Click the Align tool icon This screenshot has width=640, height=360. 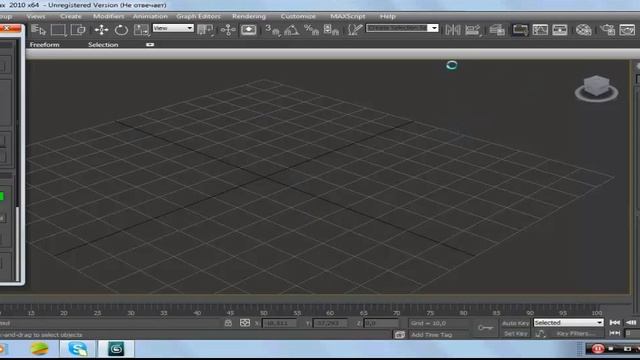[x=473, y=30]
